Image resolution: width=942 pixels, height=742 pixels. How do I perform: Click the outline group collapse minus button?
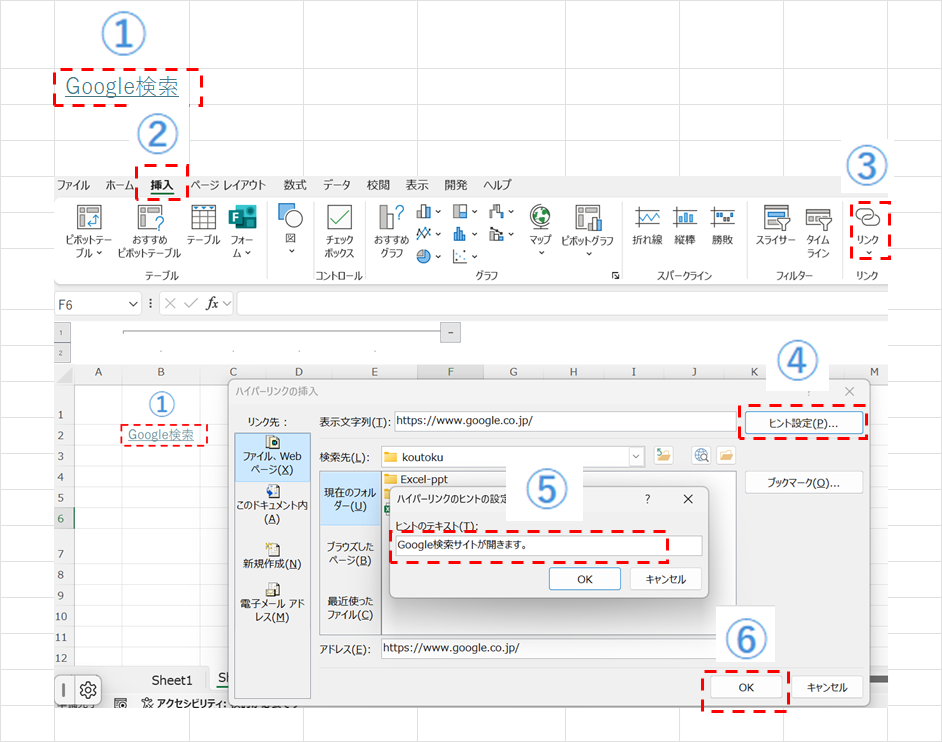pyautogui.click(x=450, y=331)
